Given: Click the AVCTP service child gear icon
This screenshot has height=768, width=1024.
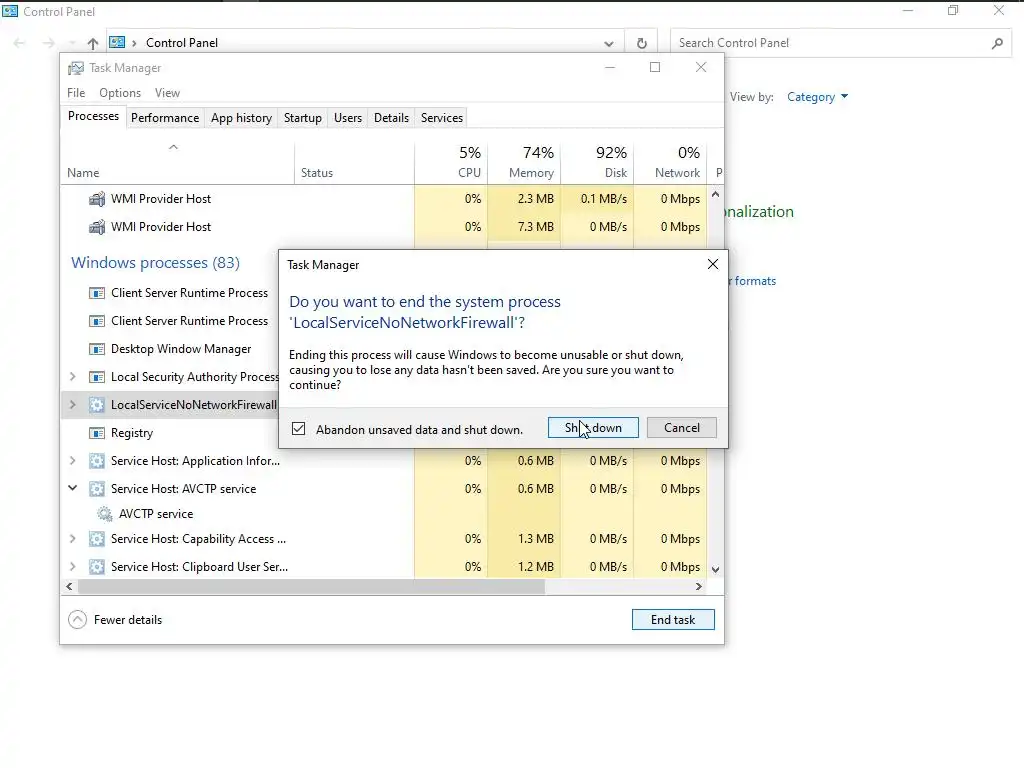Looking at the screenshot, I should tap(104, 514).
